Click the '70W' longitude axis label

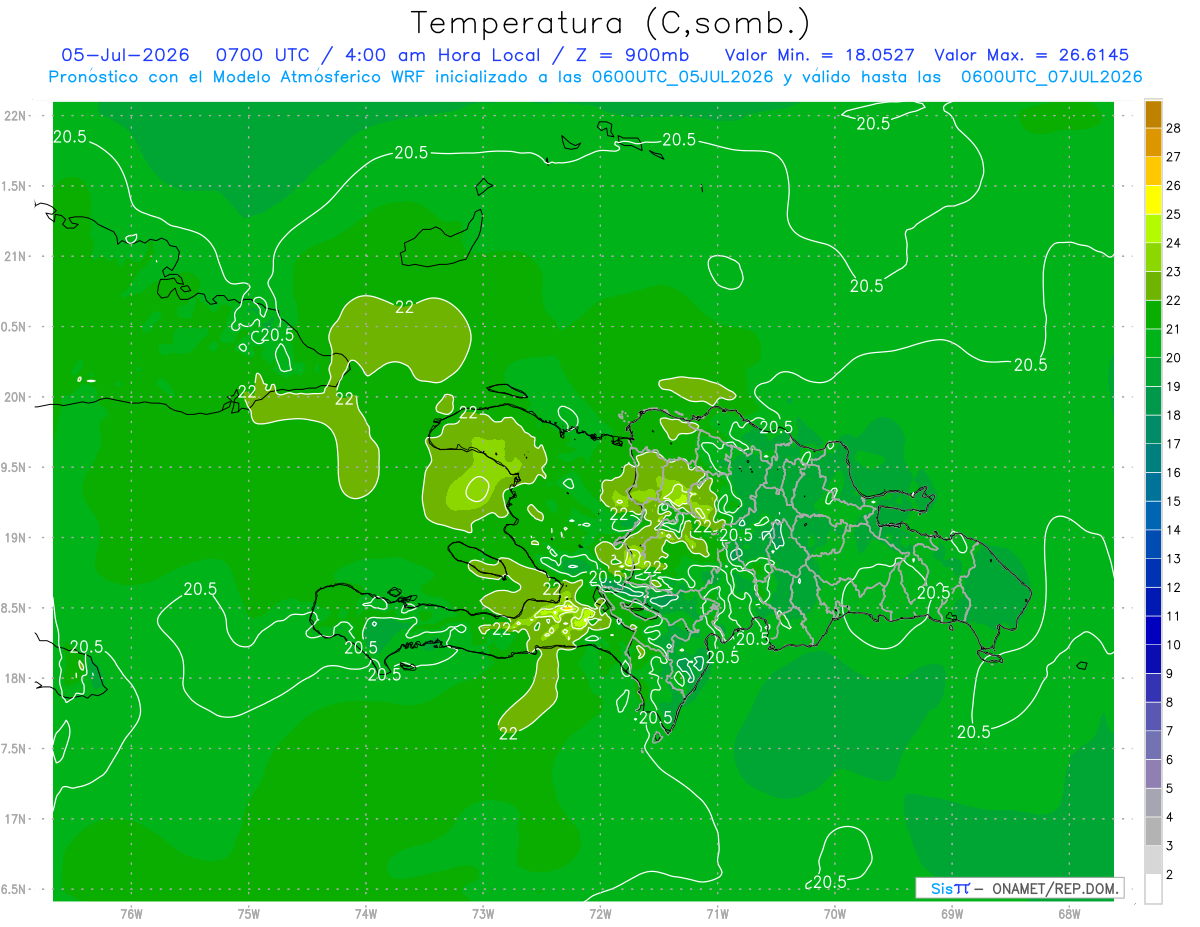pyautogui.click(x=834, y=913)
